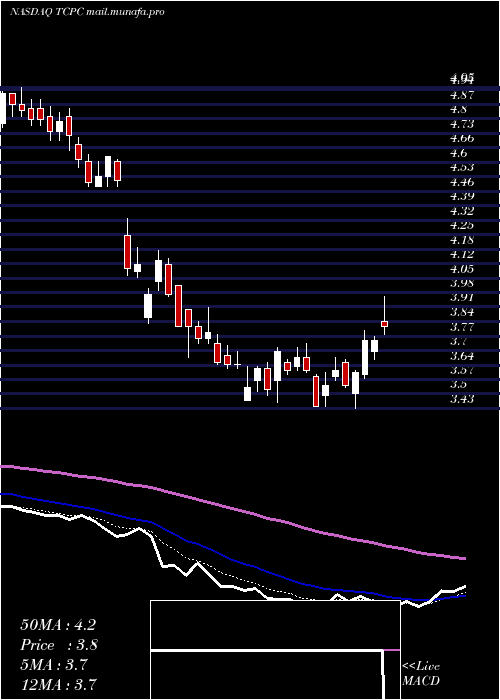The width and height of the screenshot is (500, 700).
Task: Click the MACD label
Action: [x=421, y=681]
